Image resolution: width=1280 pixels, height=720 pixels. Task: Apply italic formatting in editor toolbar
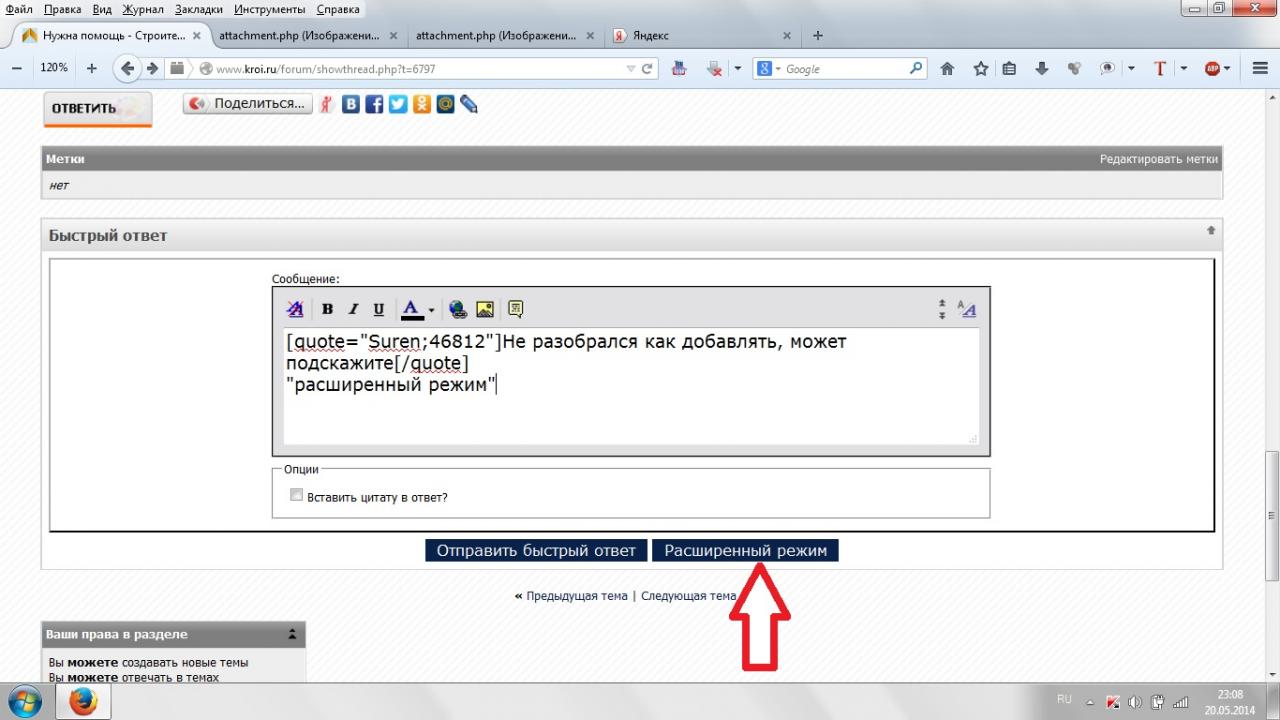pyautogui.click(x=353, y=310)
